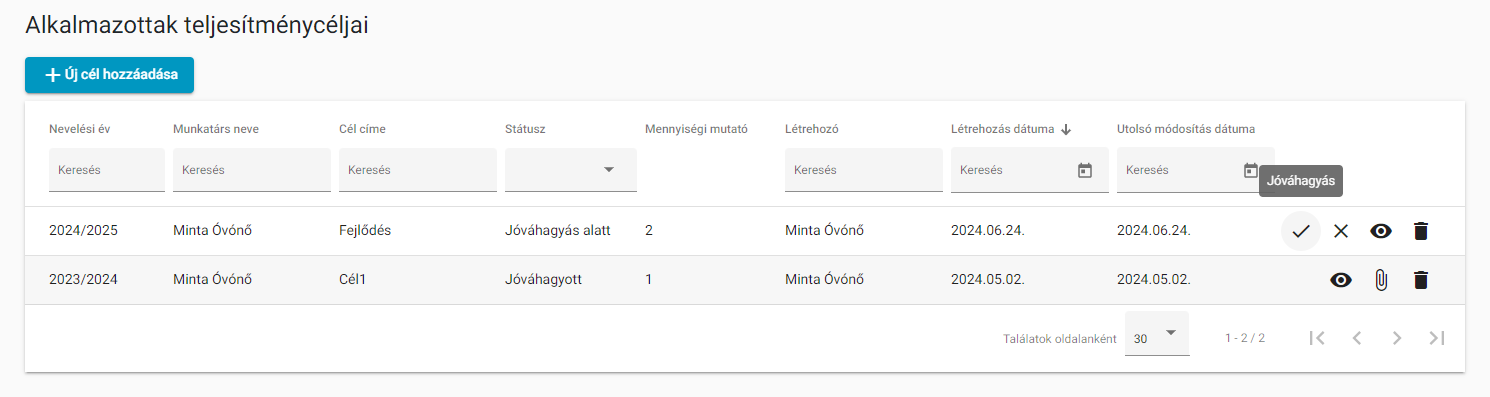This screenshot has height=397, width=1490.
Task: Open the Találatok oldalanként page size dropdown
Action: tap(1157, 333)
